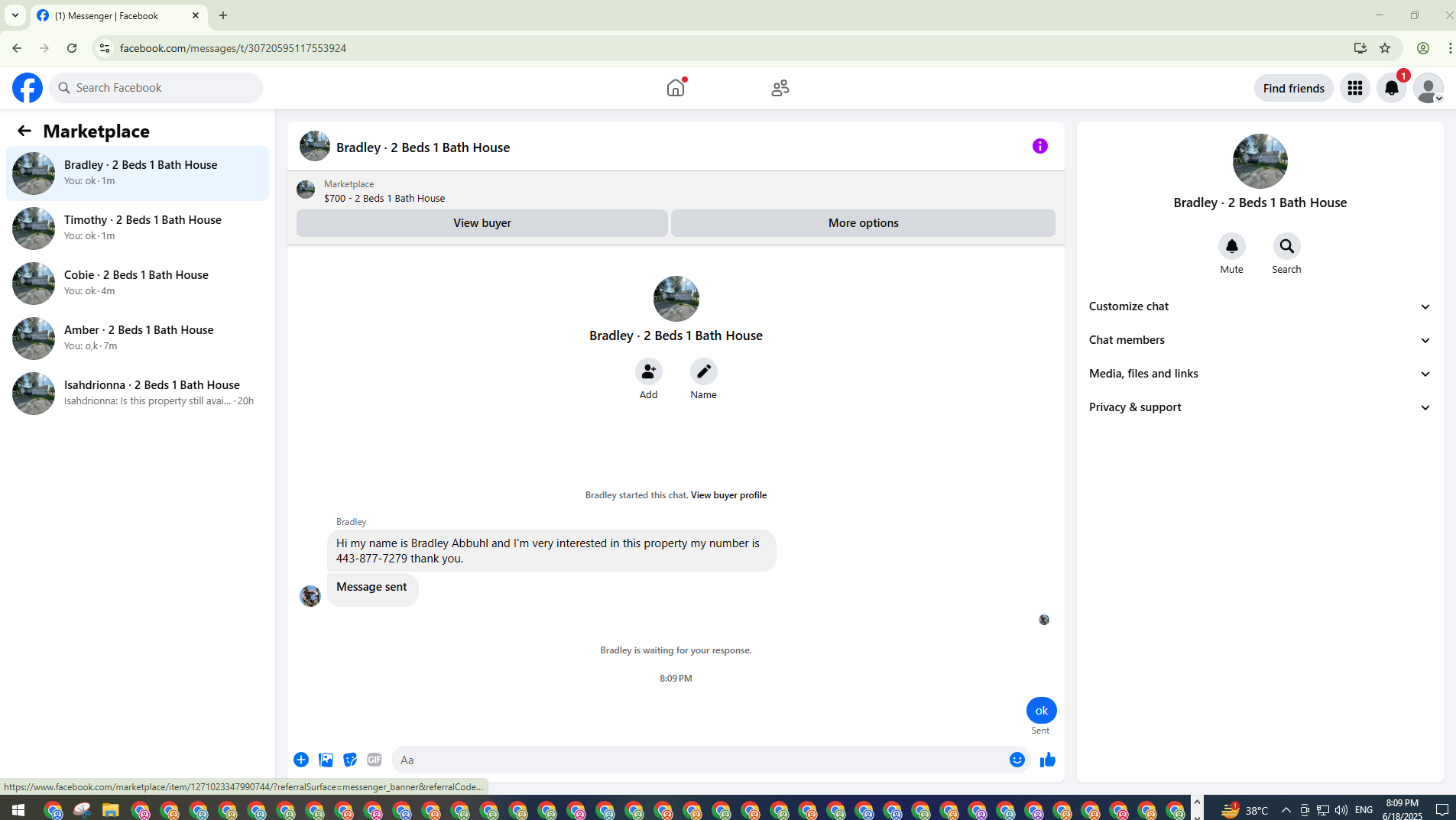Click Bradley's message with phone number
This screenshot has width=1456, height=820.
(552, 551)
